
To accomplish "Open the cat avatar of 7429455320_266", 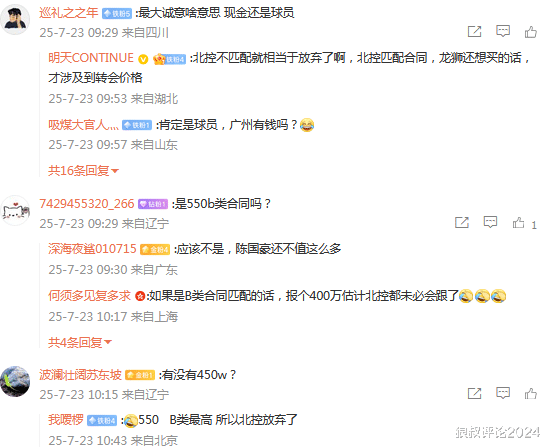I will click(x=15, y=210).
